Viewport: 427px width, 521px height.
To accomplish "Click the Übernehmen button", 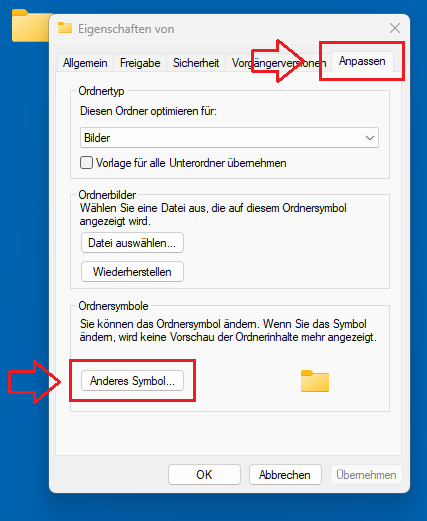I will tap(366, 475).
